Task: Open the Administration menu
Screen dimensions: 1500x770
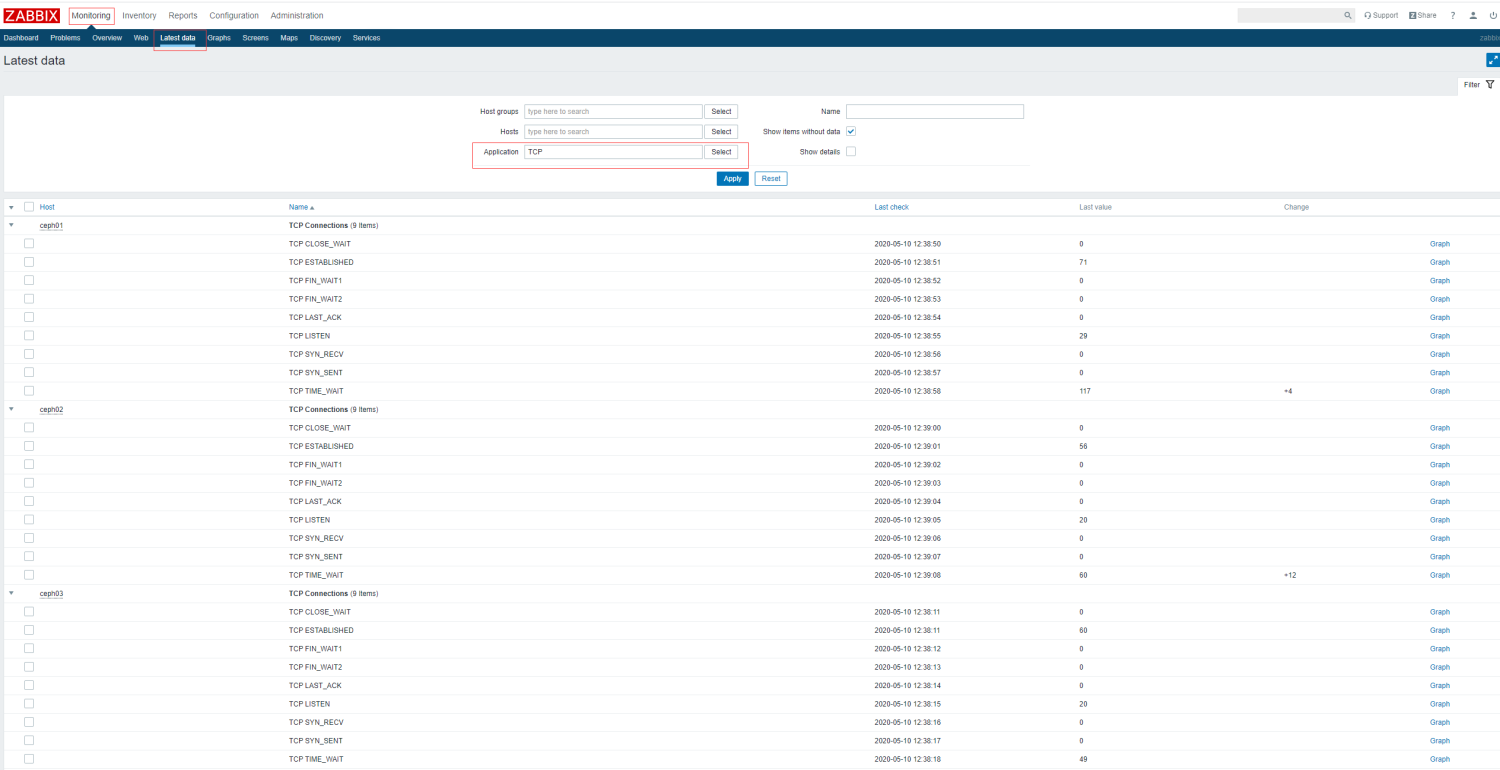Action: [297, 16]
